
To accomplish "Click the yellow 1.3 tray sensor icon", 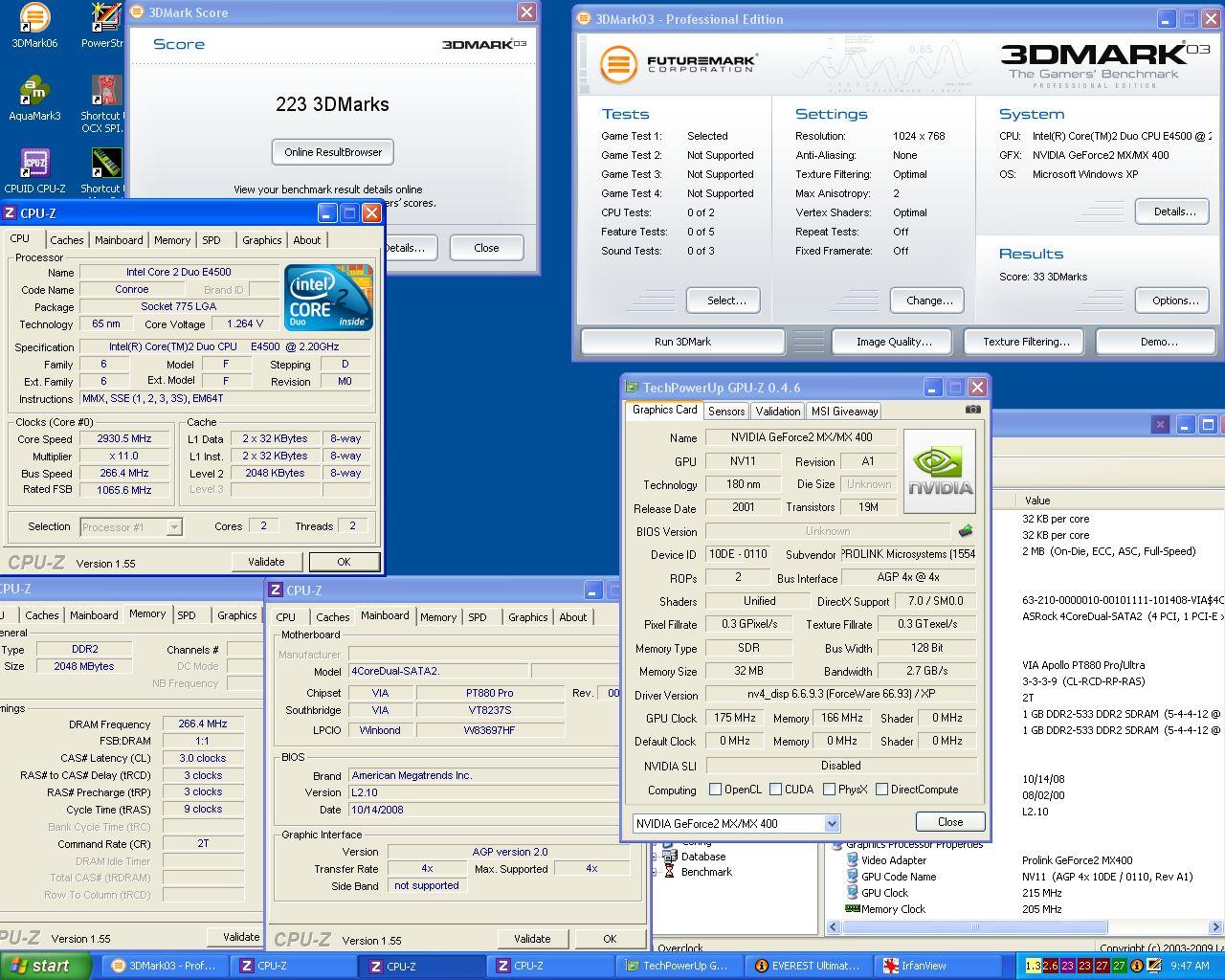I will click(x=1033, y=966).
